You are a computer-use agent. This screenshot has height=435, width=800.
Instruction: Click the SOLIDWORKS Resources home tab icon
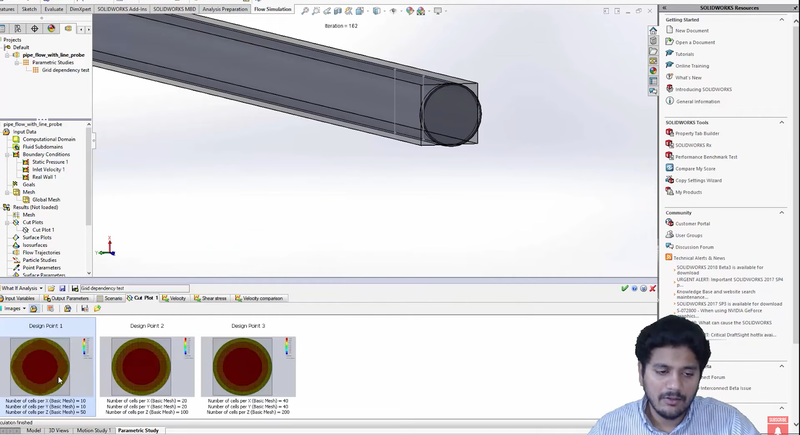coord(653,31)
